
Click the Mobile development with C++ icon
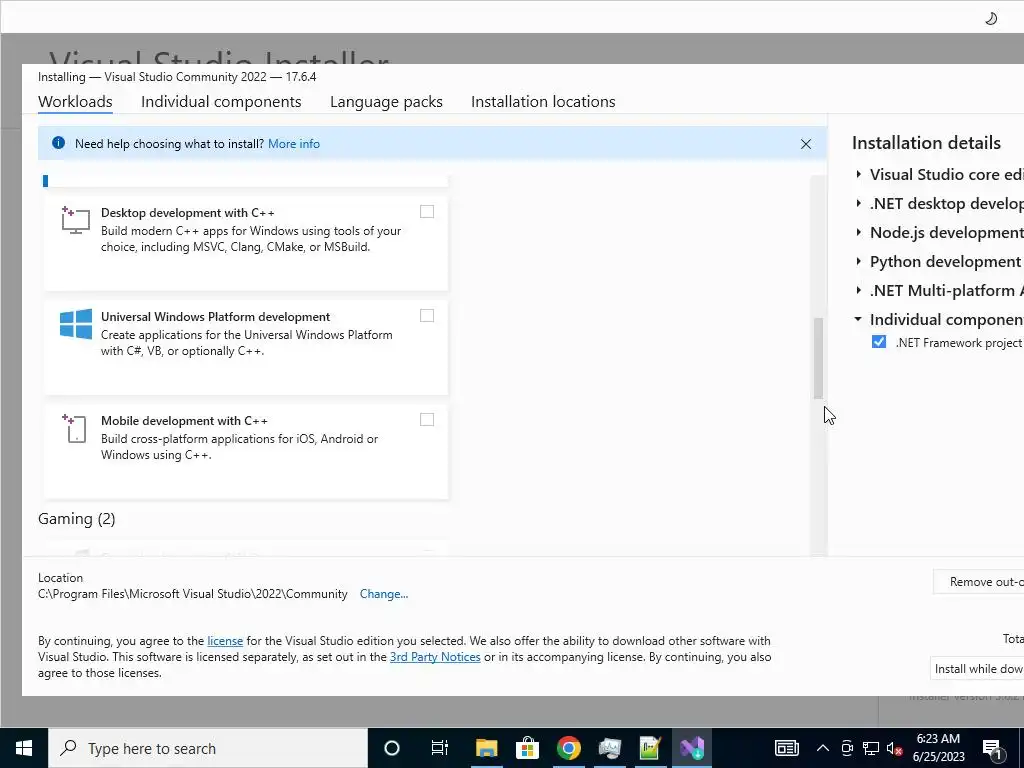click(74, 428)
